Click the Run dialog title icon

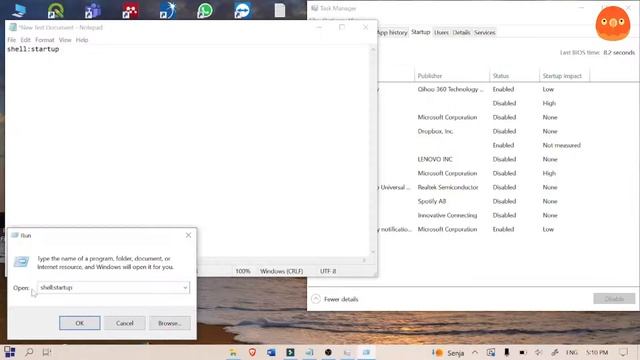coord(15,235)
